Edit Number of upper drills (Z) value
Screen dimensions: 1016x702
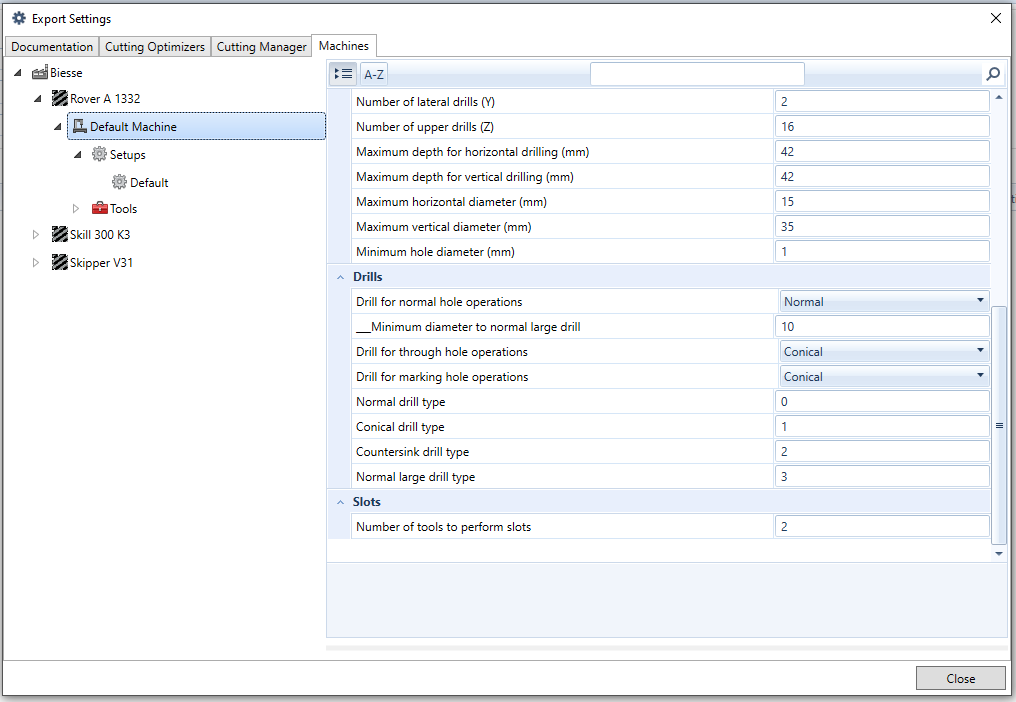coord(882,126)
